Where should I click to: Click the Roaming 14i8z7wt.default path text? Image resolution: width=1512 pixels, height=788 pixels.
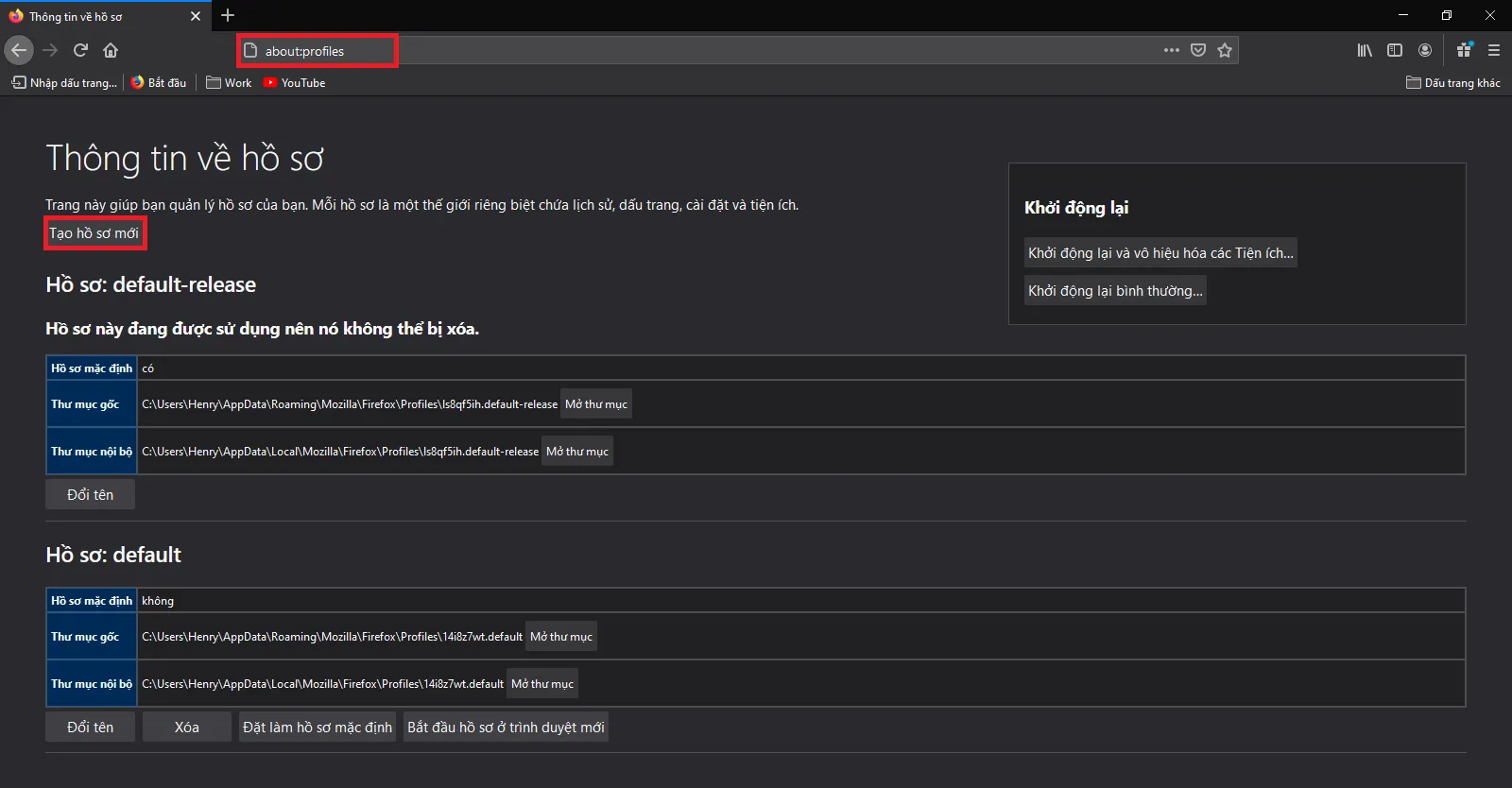click(x=332, y=637)
